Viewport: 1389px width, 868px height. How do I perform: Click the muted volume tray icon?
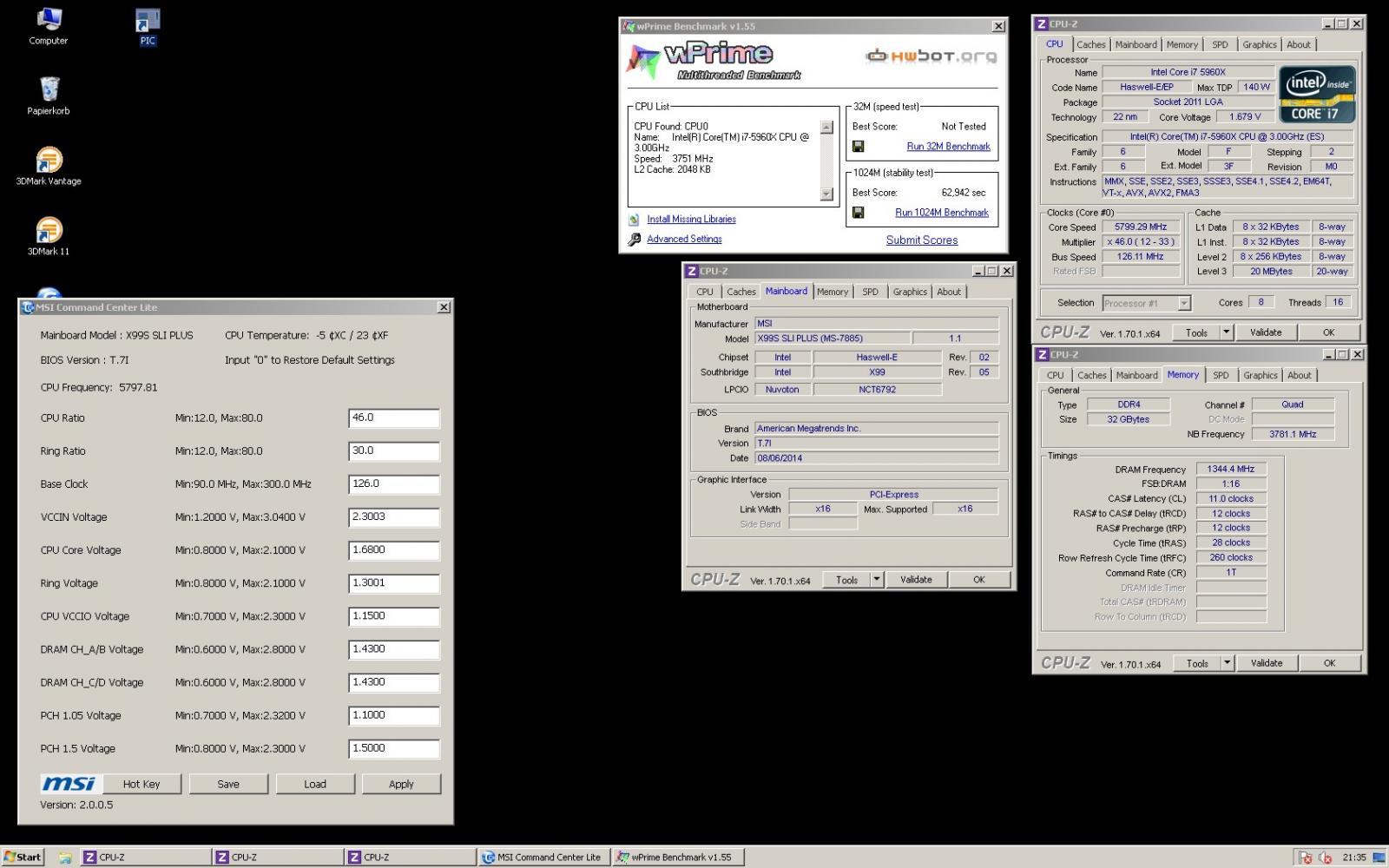1325,858
